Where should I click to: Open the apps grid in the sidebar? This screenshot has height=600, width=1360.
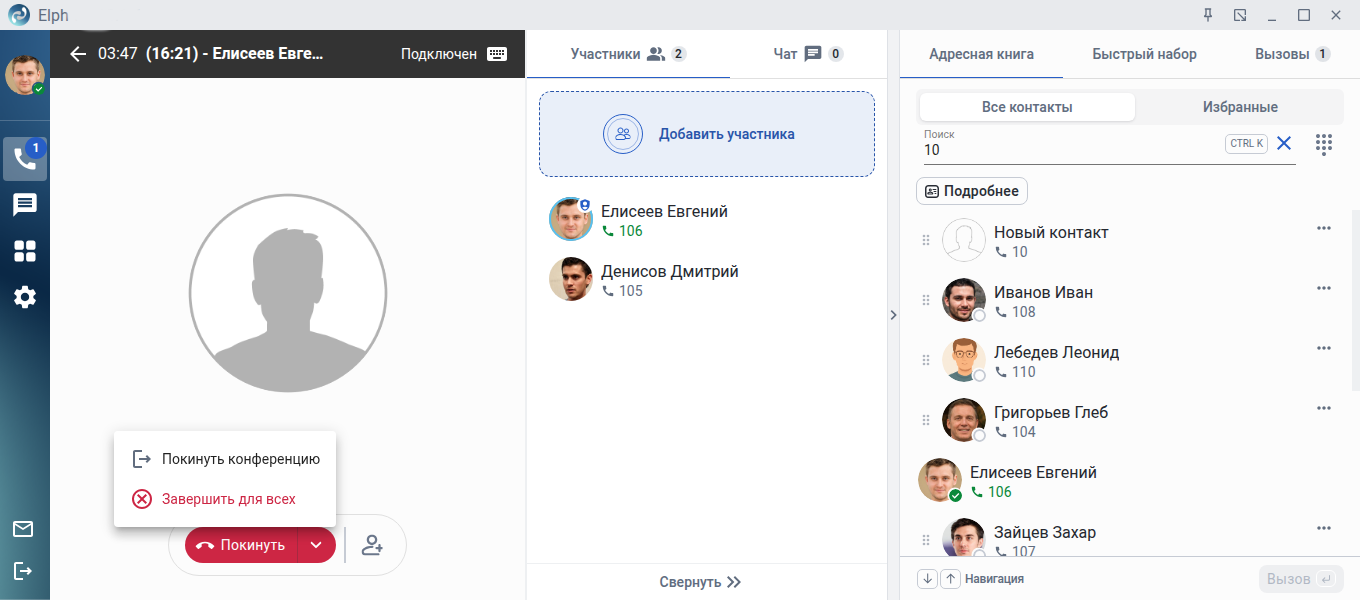coord(25,251)
